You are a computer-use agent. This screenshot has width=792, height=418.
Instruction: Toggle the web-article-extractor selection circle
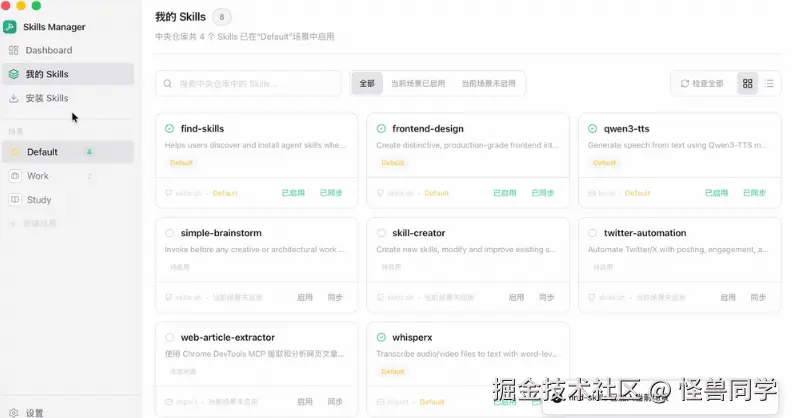(170, 337)
